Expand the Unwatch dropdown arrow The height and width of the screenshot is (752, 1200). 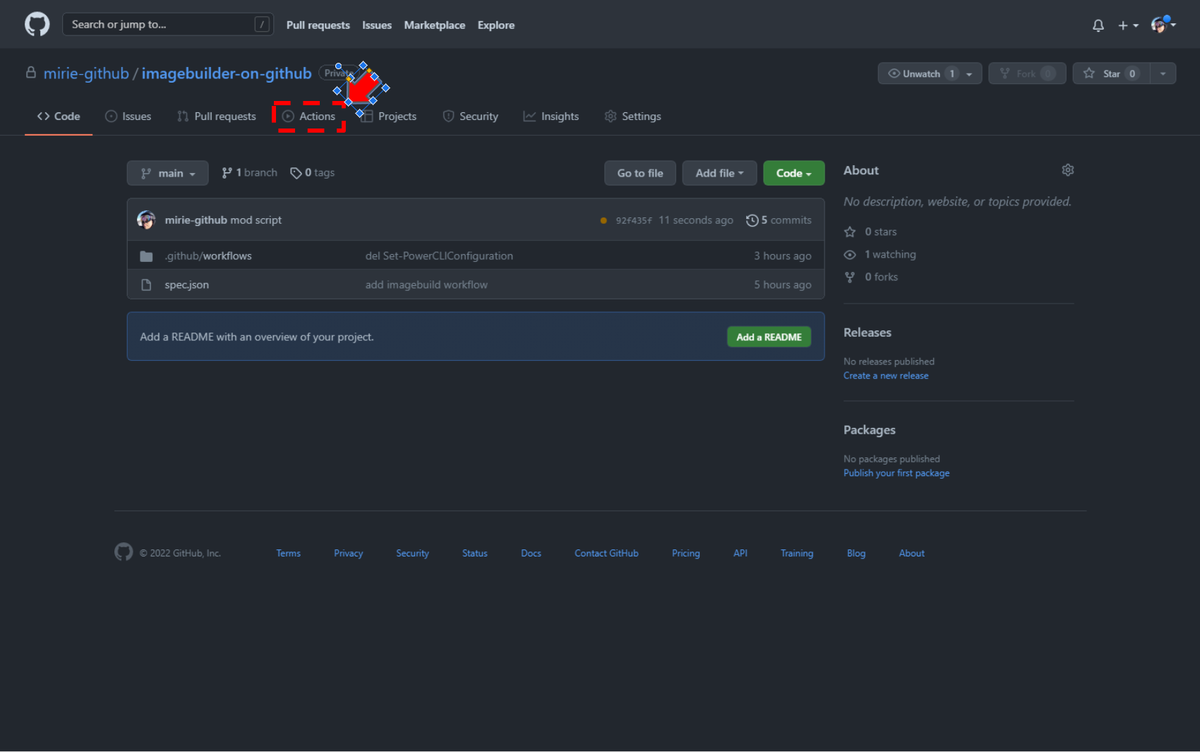click(970, 74)
